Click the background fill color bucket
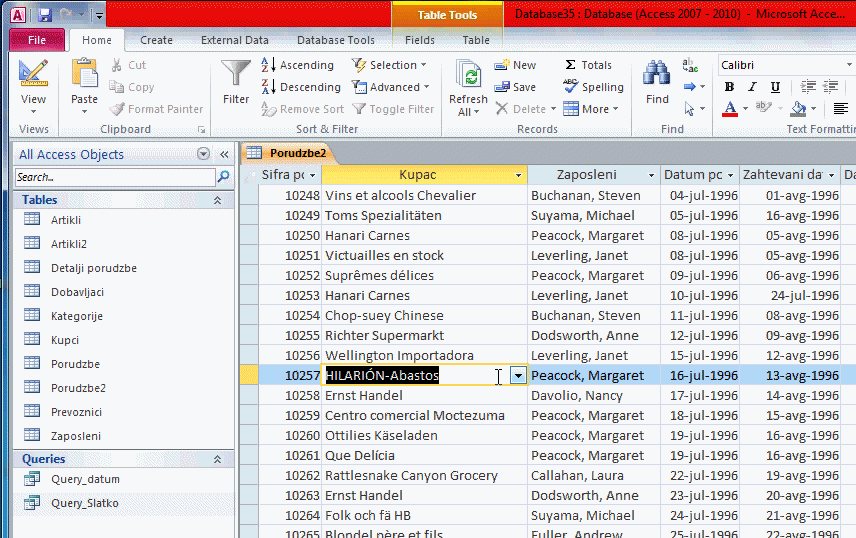The height and width of the screenshot is (538, 856). (798, 109)
